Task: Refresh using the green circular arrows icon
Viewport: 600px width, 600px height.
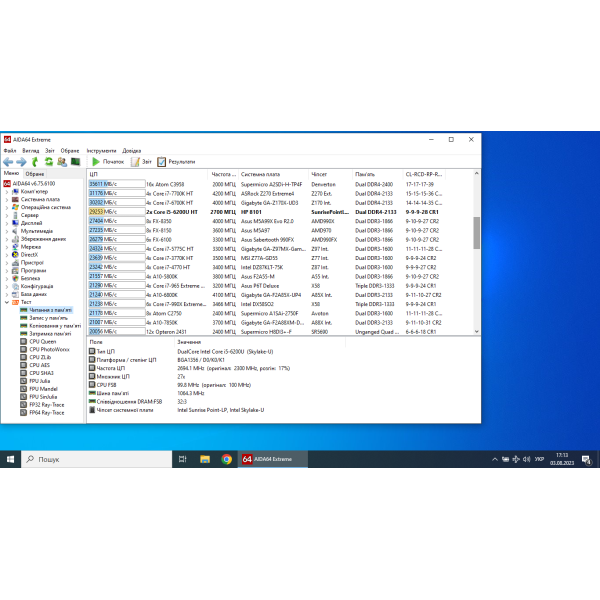Action: point(49,162)
